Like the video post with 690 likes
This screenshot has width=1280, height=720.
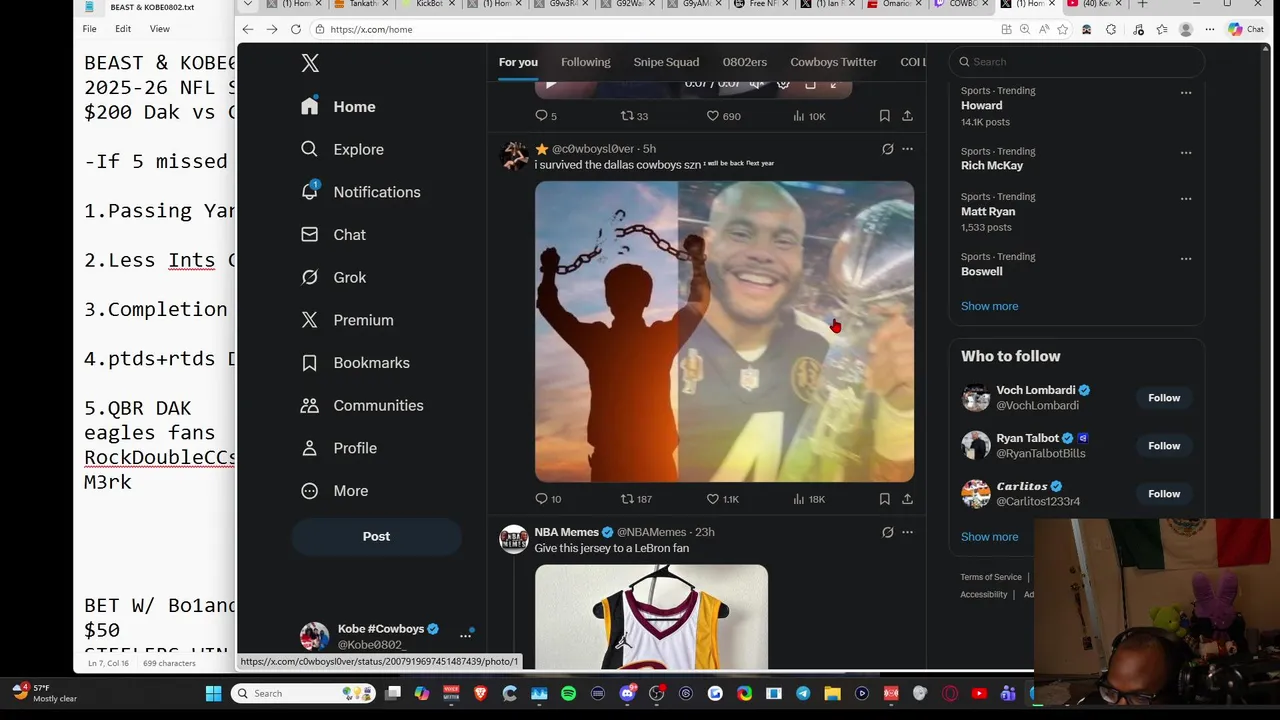[723, 116]
